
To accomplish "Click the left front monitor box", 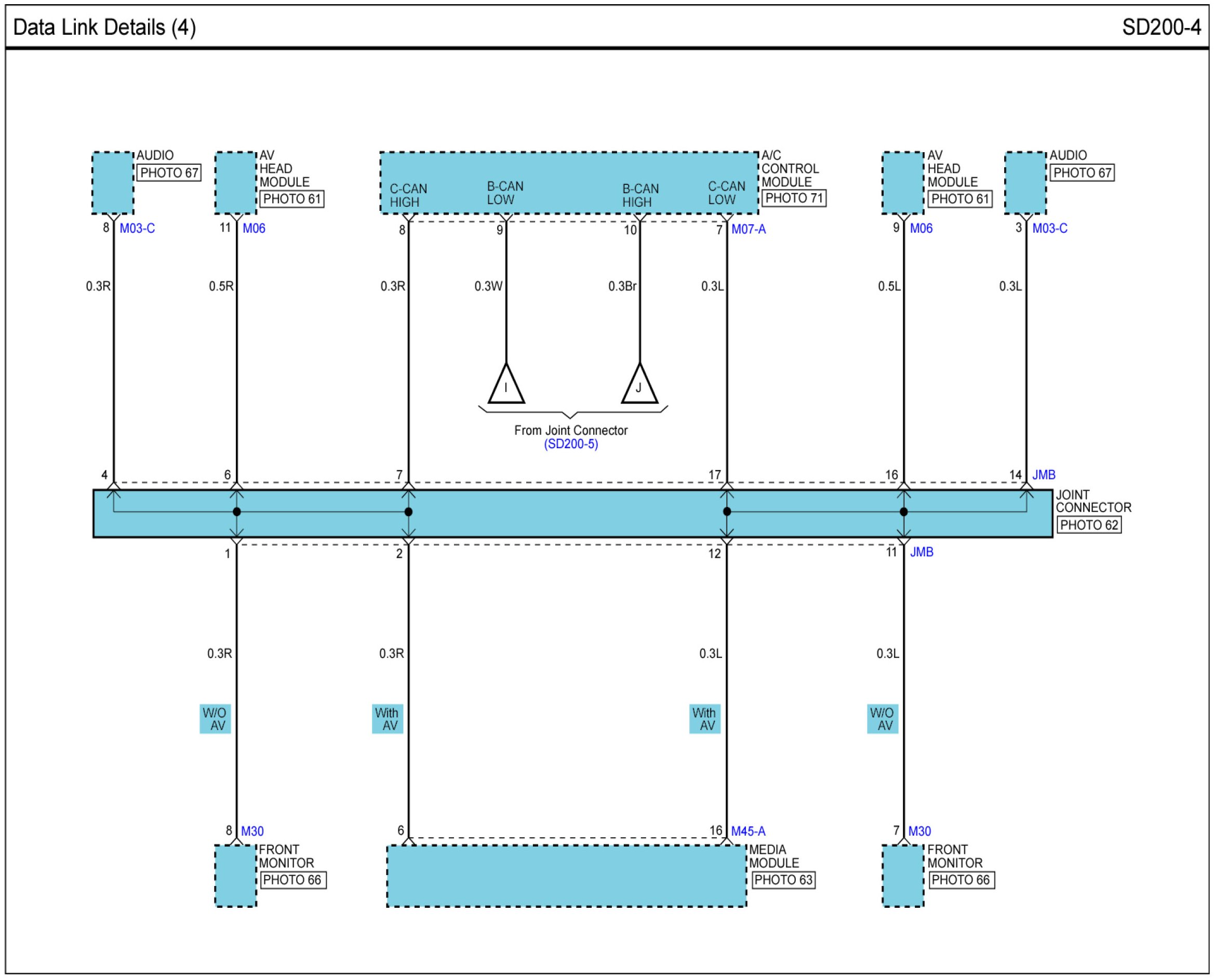I will [235, 876].
